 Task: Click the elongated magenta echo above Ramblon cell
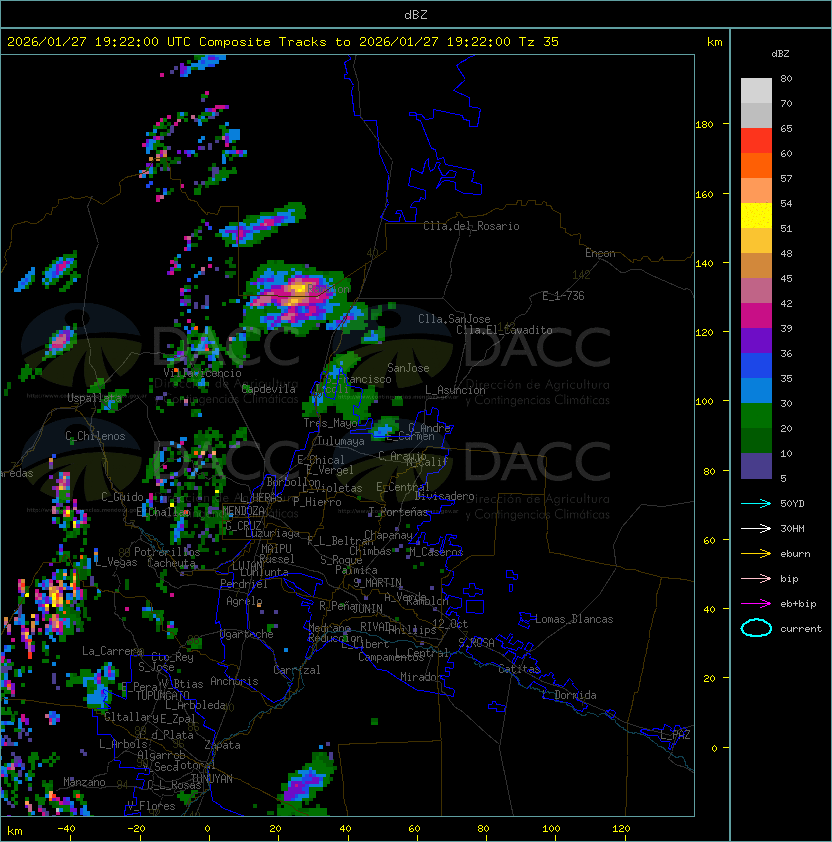[x=262, y=224]
